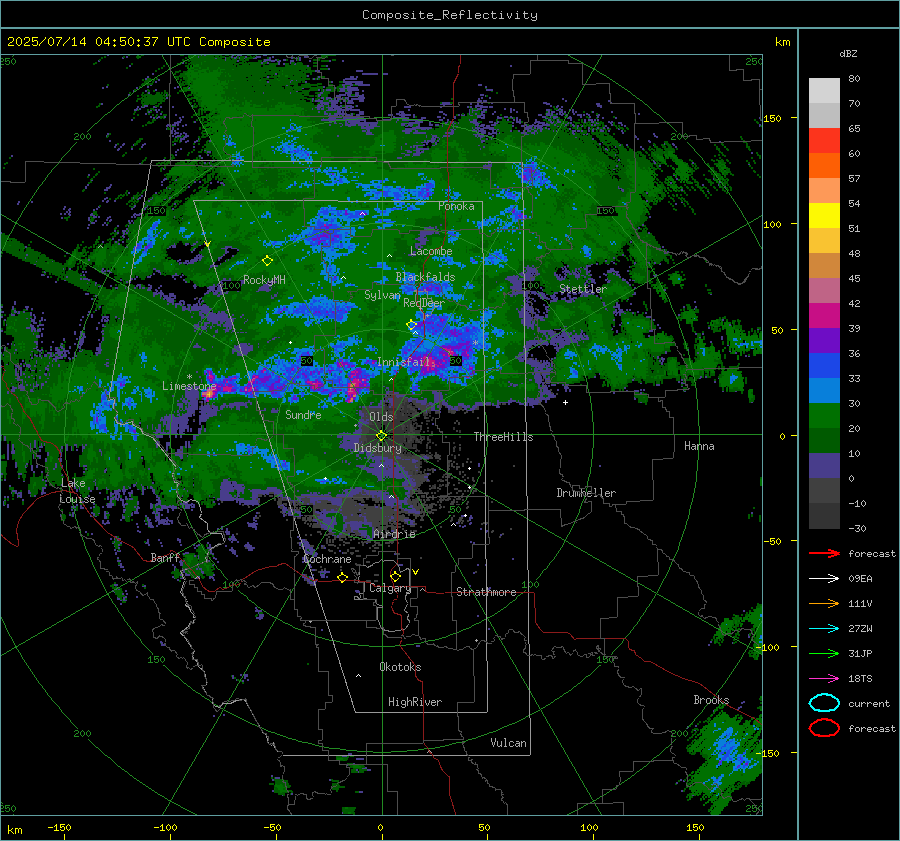Click the green 31JP arrow legend icon
This screenshot has width=900, height=841.
click(824, 653)
